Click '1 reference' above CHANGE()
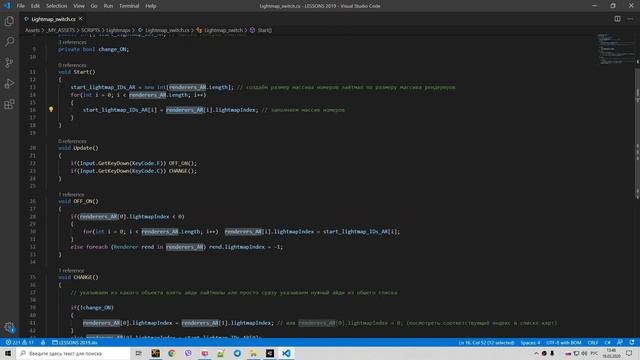This screenshot has width=640, height=360. coord(71,270)
